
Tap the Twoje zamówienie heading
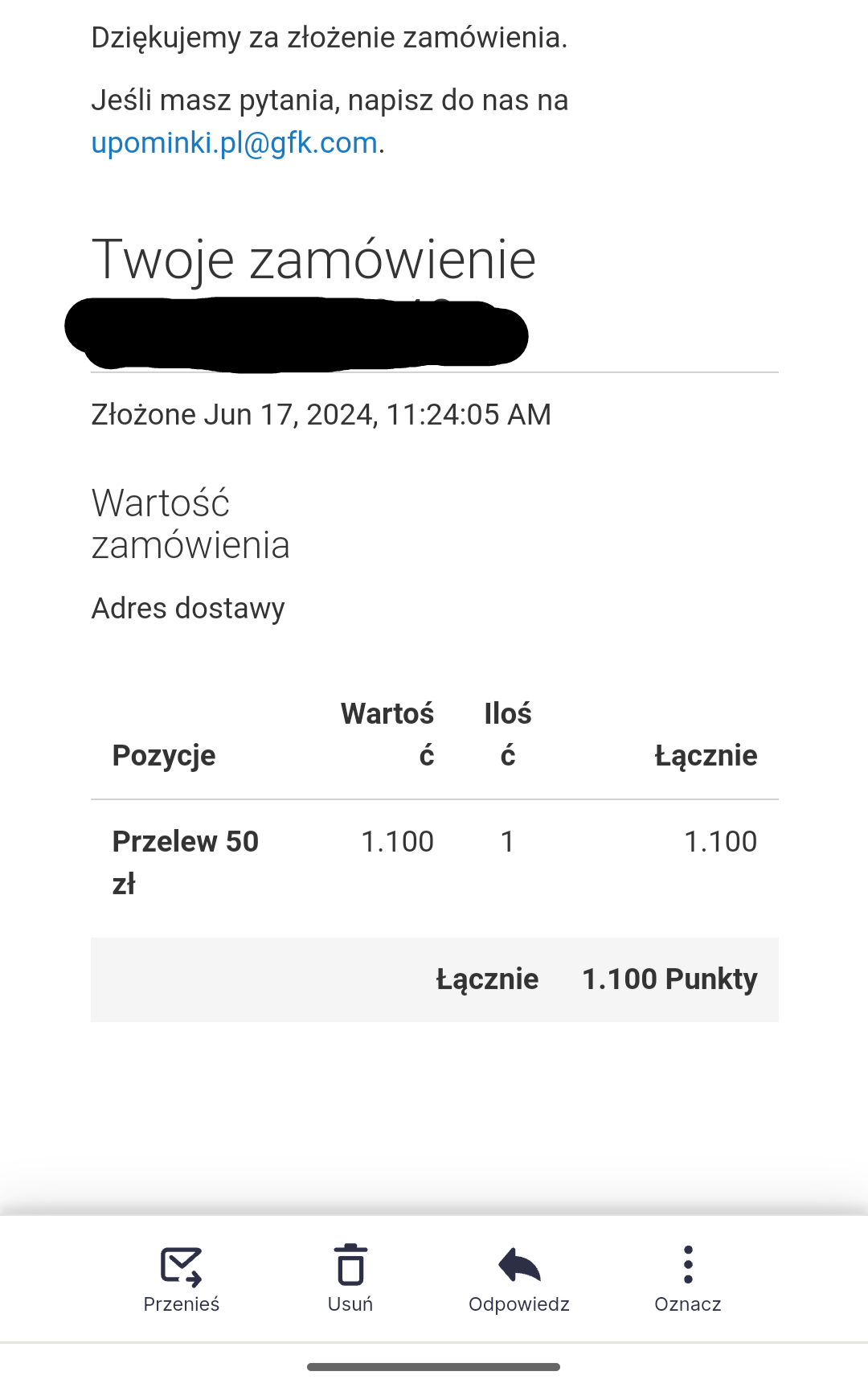point(313,260)
